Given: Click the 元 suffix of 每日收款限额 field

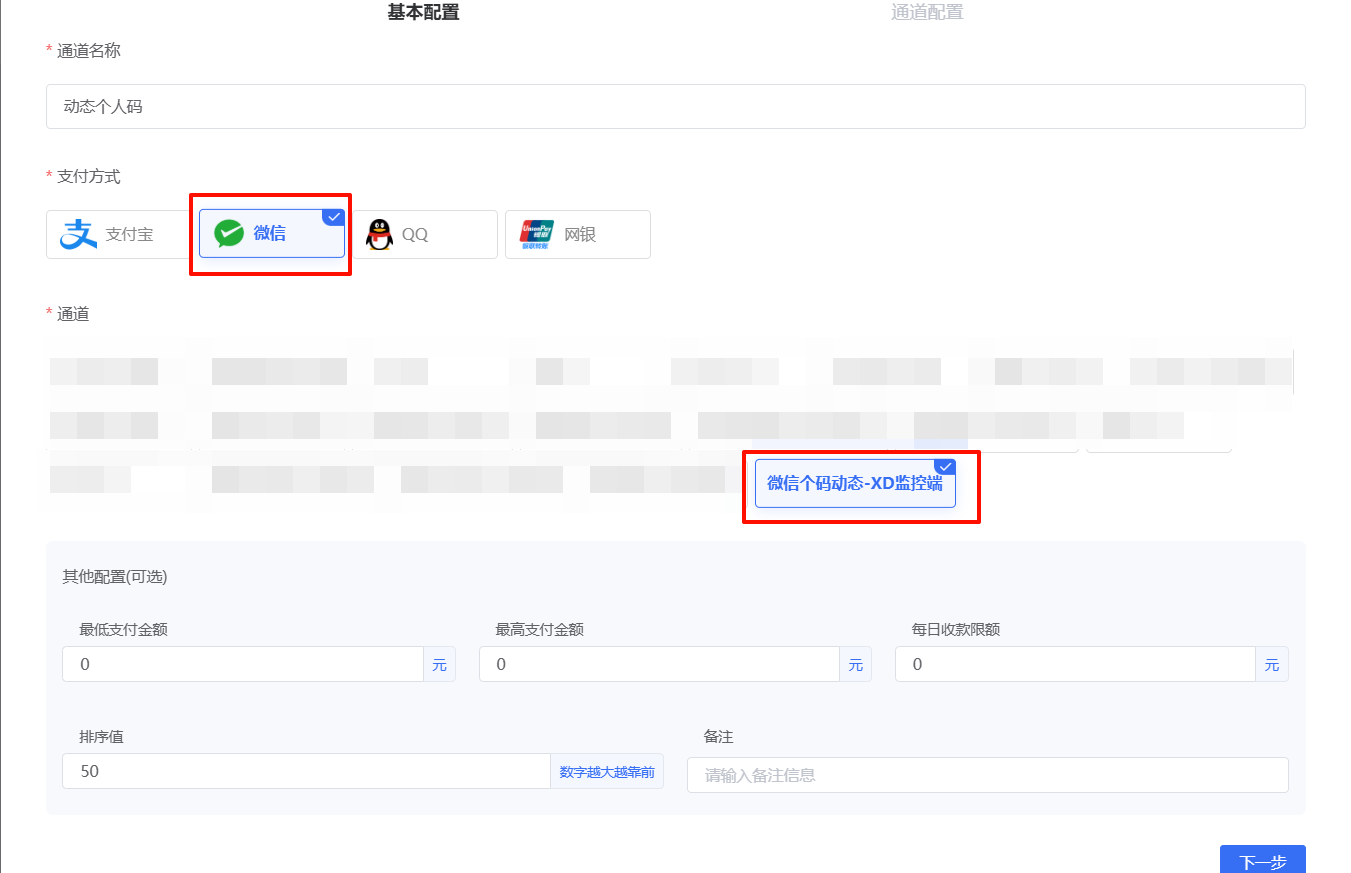Looking at the screenshot, I should (x=1272, y=664).
